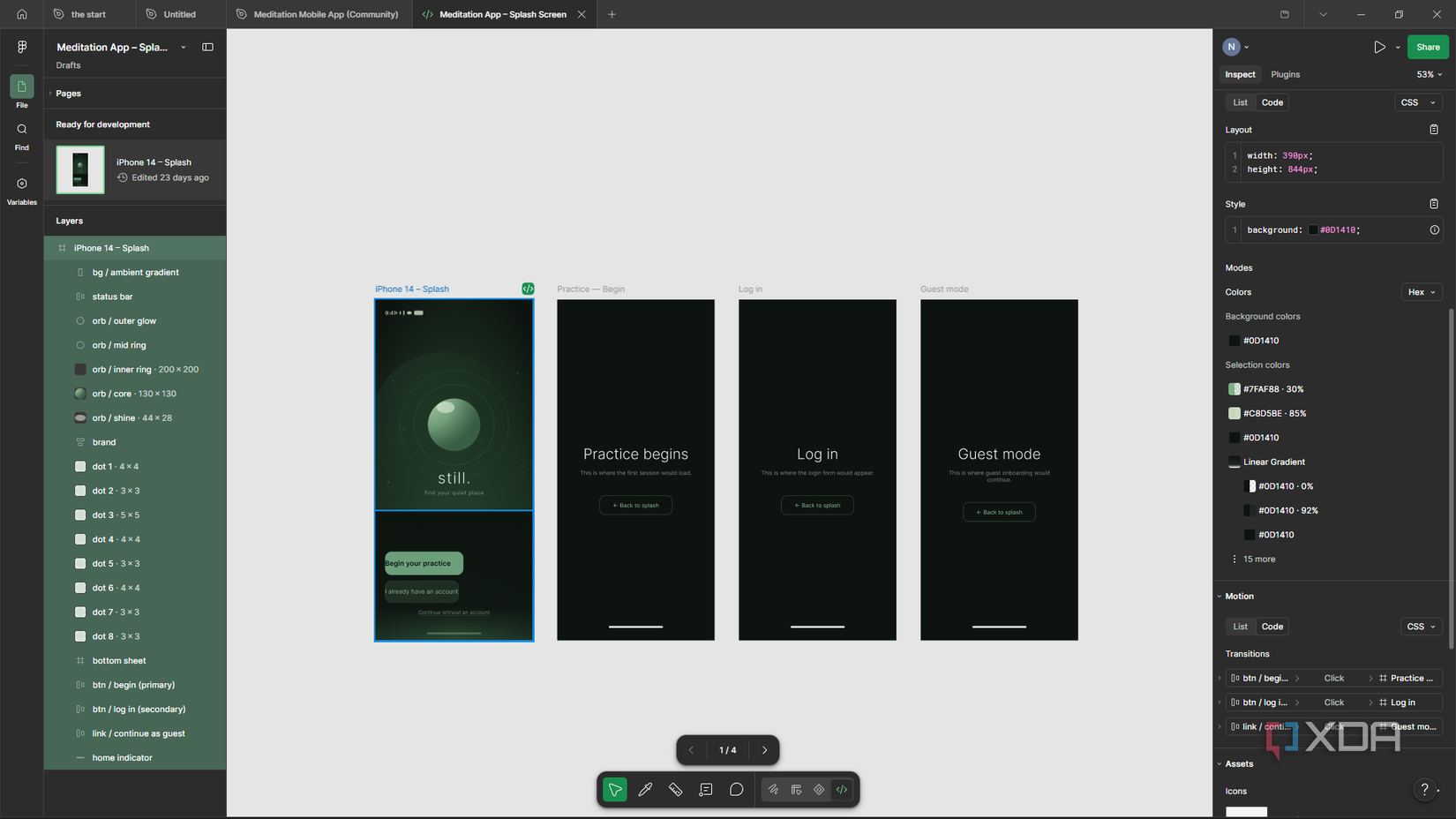The width and height of the screenshot is (1456, 819).
Task: Go to the previous frame in the 1/4 pager
Action: 691,750
